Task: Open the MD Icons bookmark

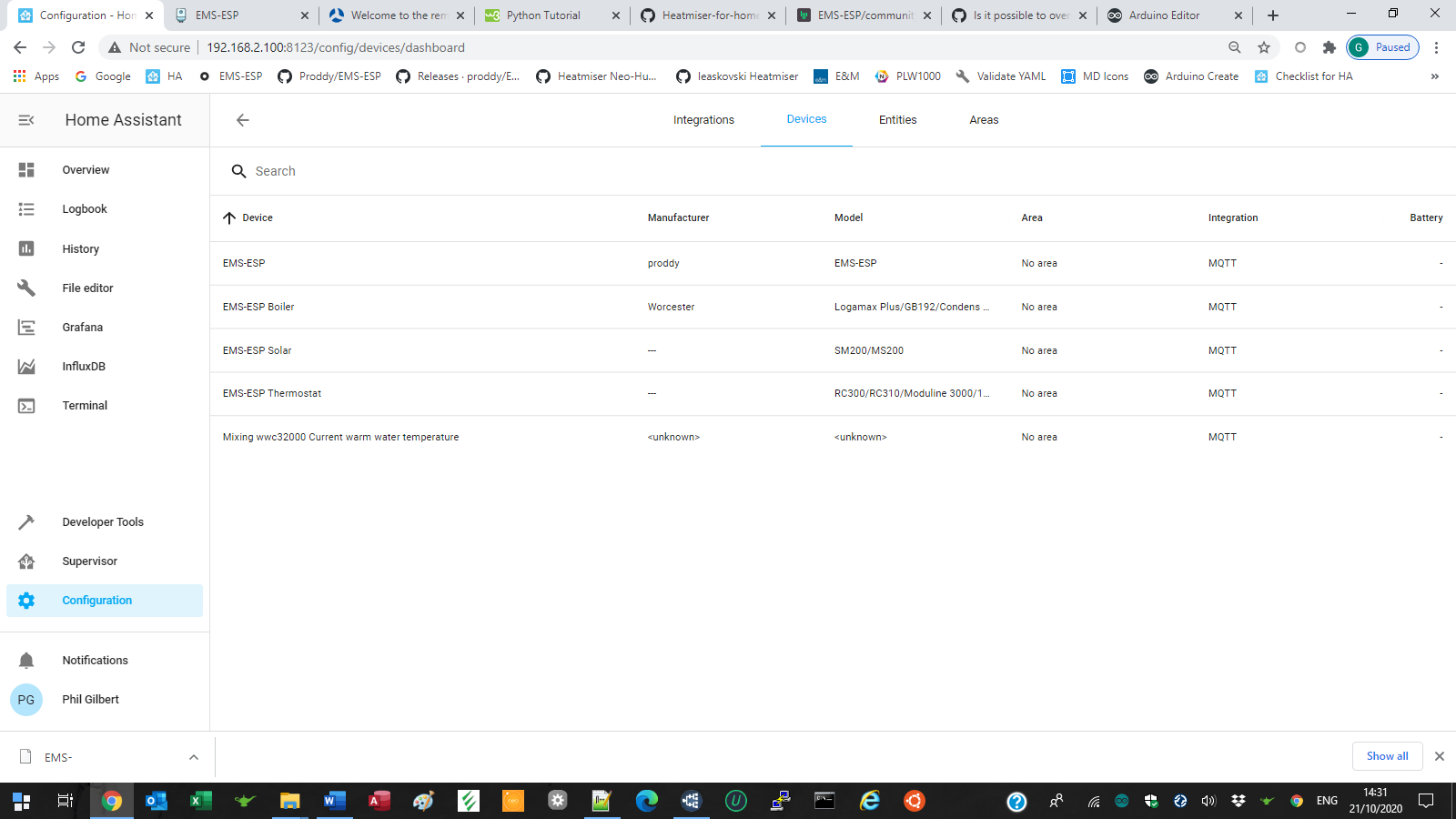Action: point(1095,76)
